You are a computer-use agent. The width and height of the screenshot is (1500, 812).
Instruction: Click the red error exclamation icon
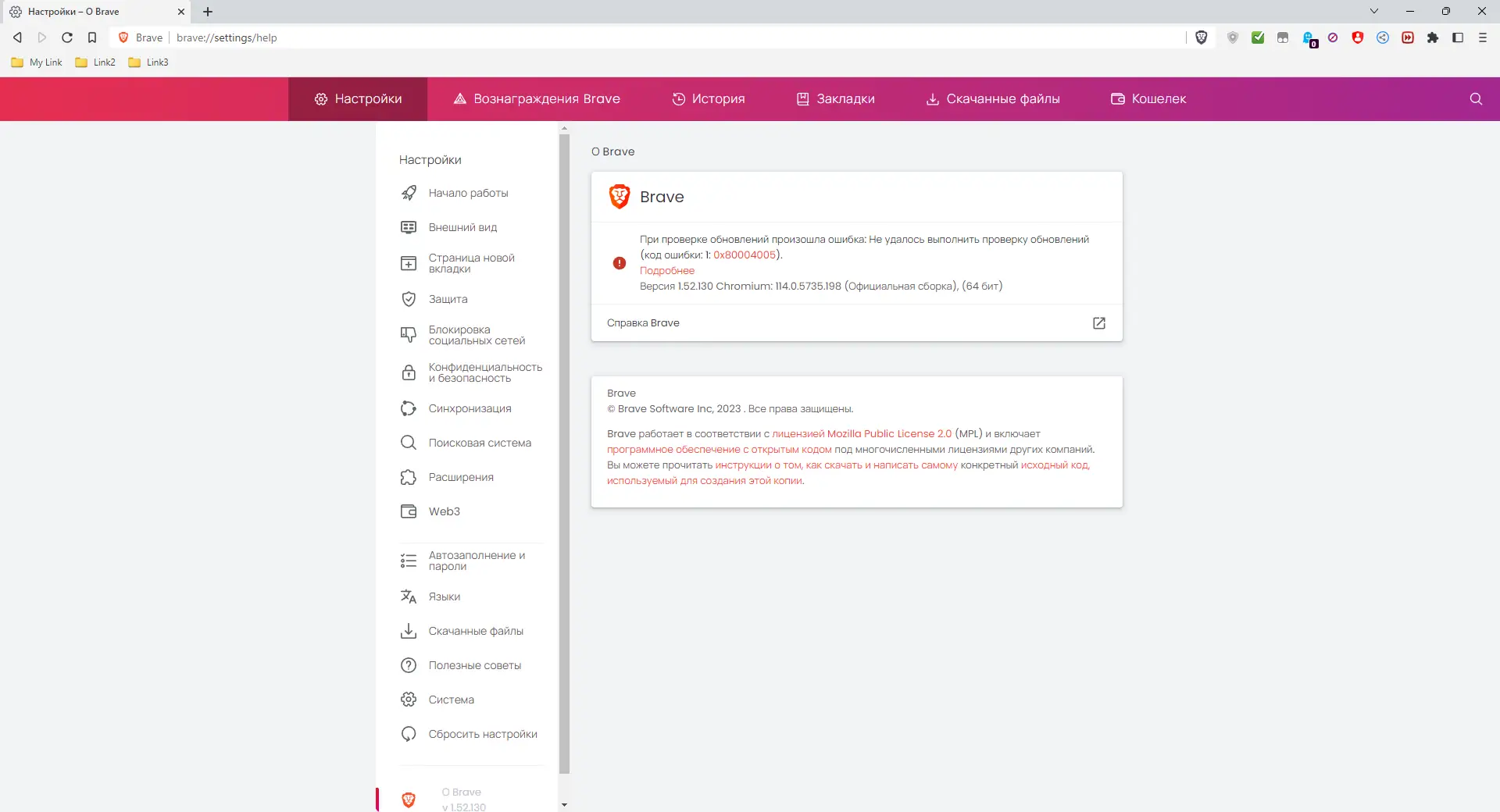coord(620,263)
